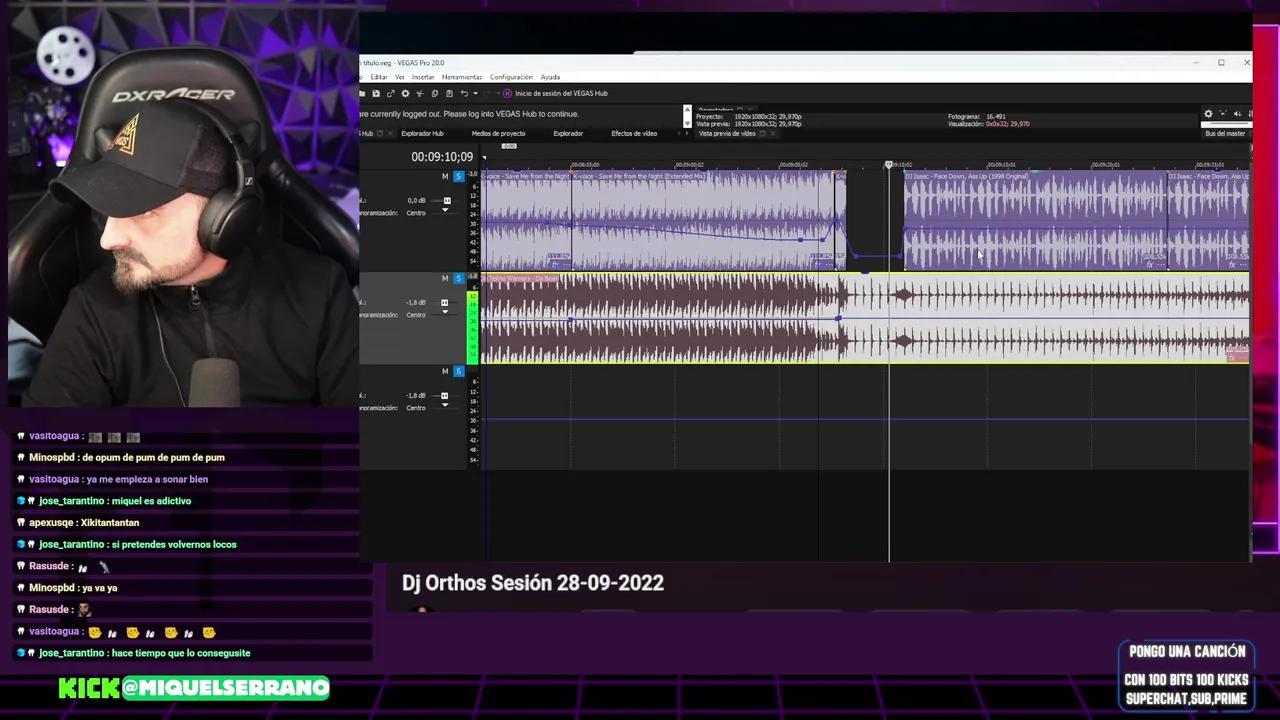Image resolution: width=1280 pixels, height=720 pixels.
Task: Click the 00:09:10;09 timecode display
Action: click(x=441, y=157)
